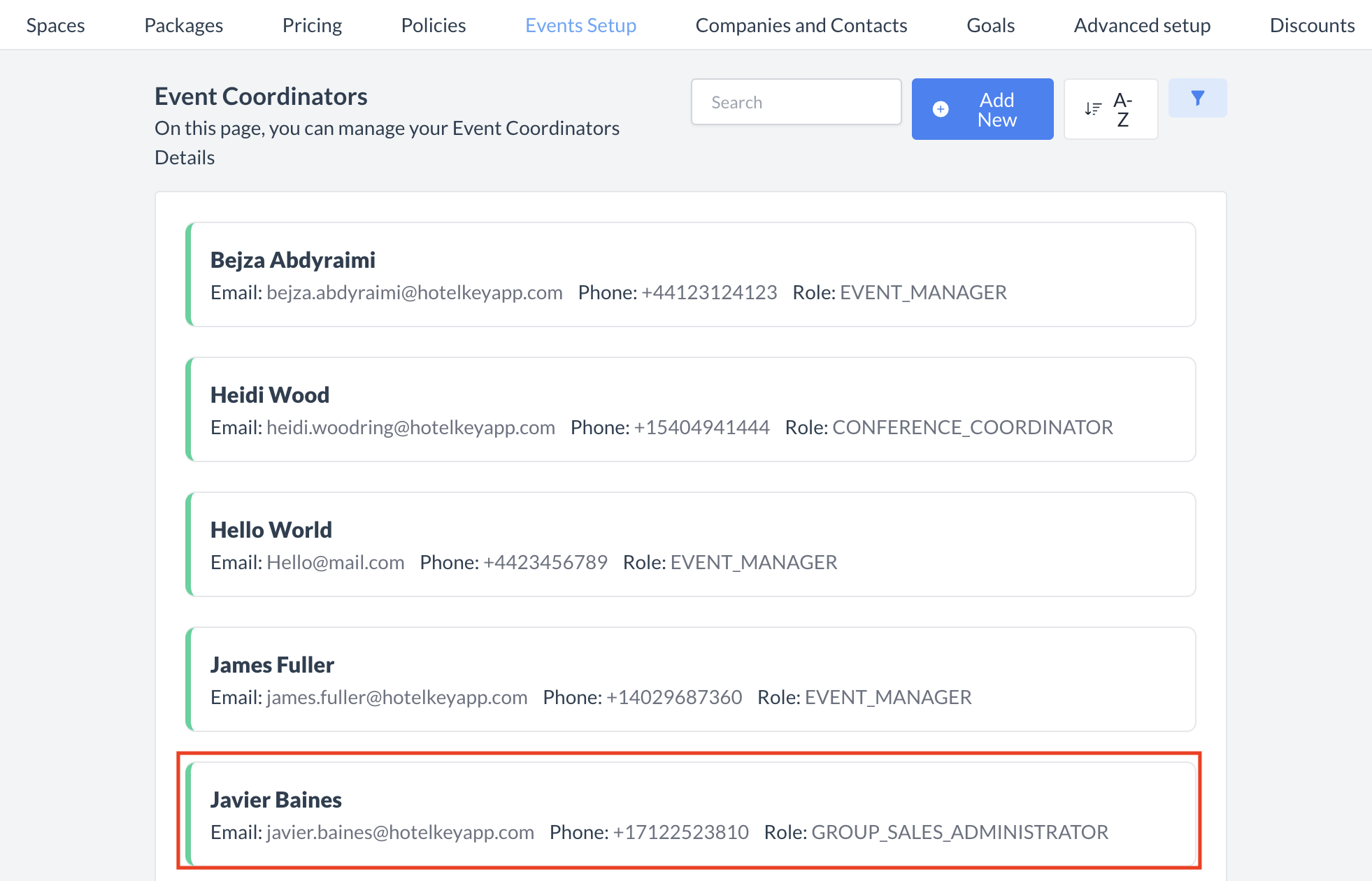Open the Policies tab
The image size is (1372, 881).
(x=433, y=24)
